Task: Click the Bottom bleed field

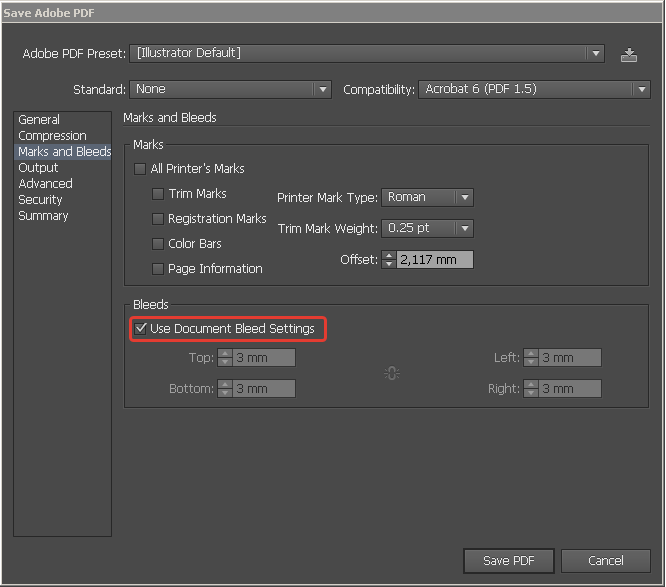Action: [x=264, y=389]
